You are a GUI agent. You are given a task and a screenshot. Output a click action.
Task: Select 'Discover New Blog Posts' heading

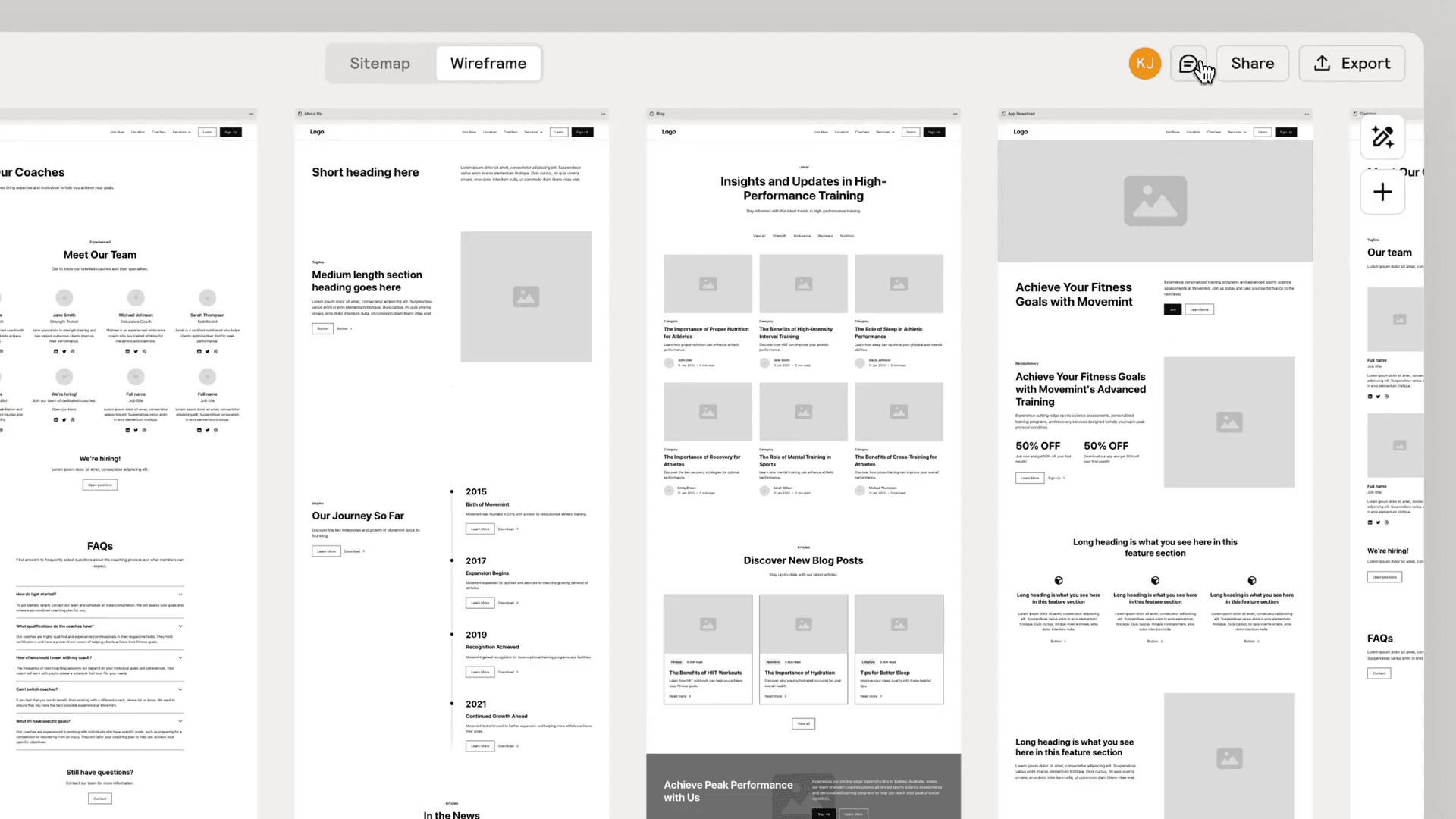click(x=803, y=560)
